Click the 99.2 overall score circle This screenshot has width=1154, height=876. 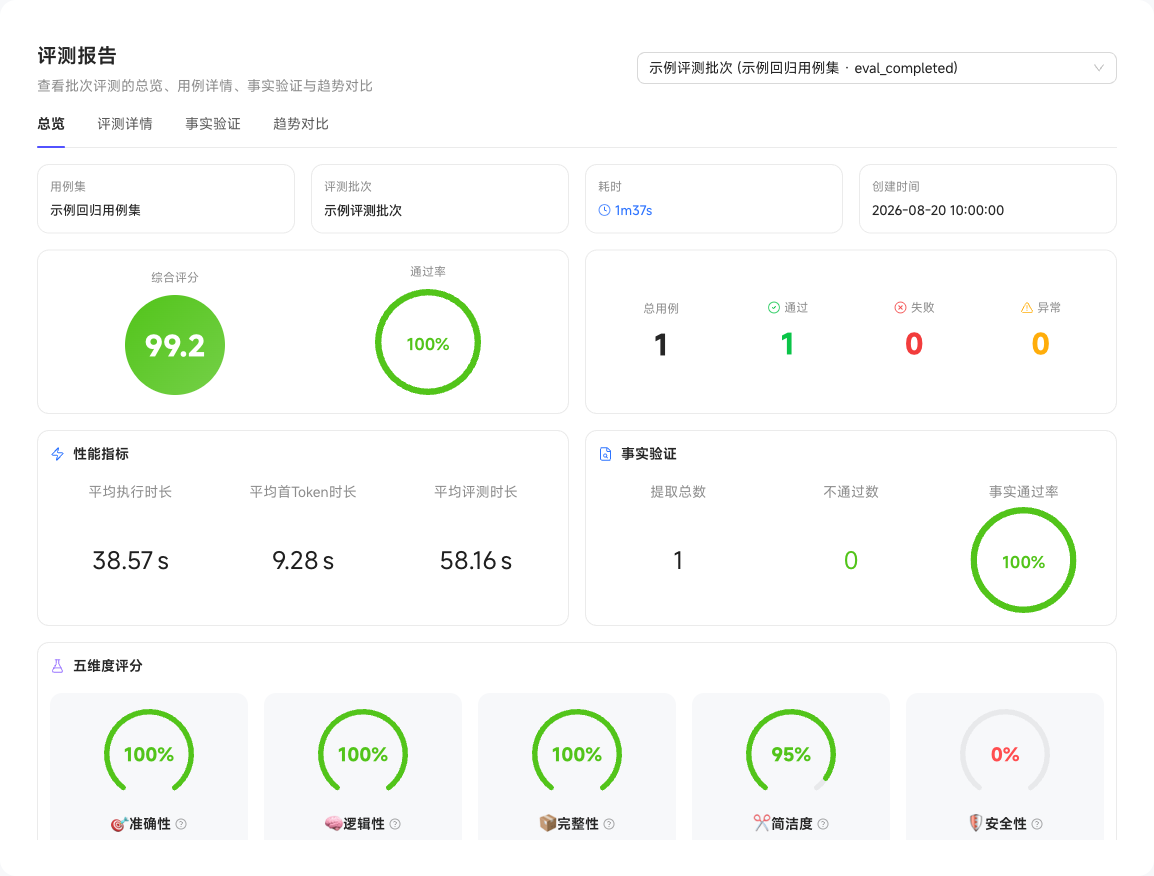175,345
